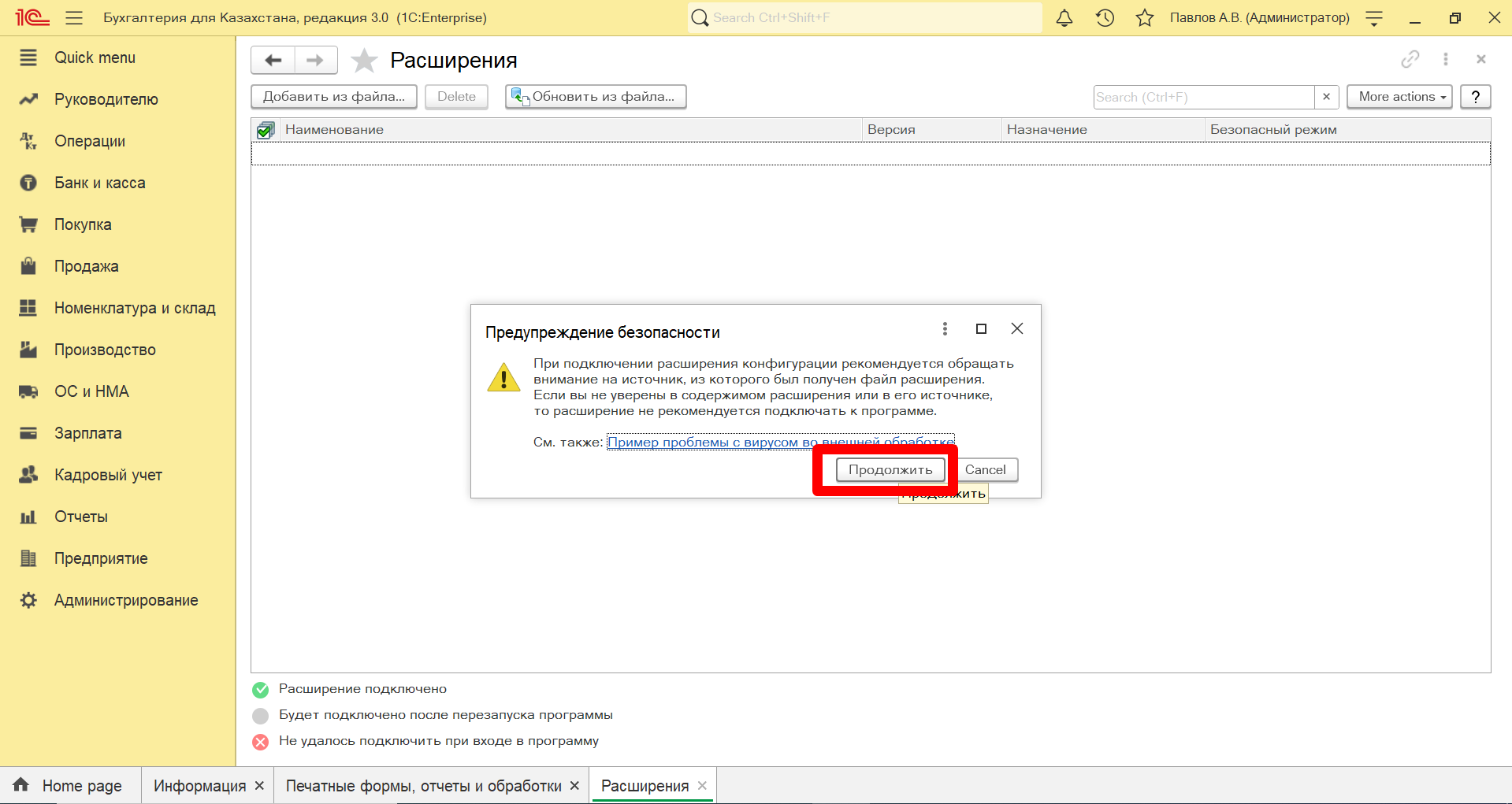This screenshot has height=804, width=1512.
Task: Click the Delete button
Action: coord(457,97)
